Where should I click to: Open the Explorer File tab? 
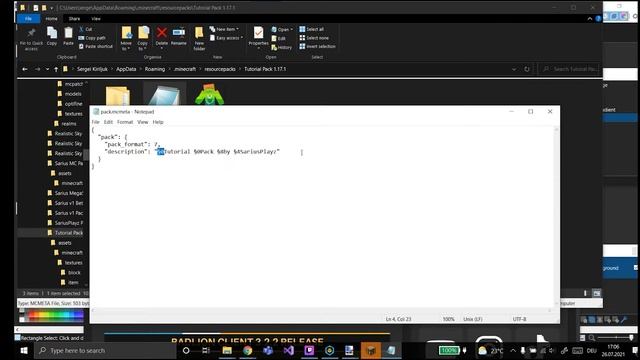click(x=28, y=19)
